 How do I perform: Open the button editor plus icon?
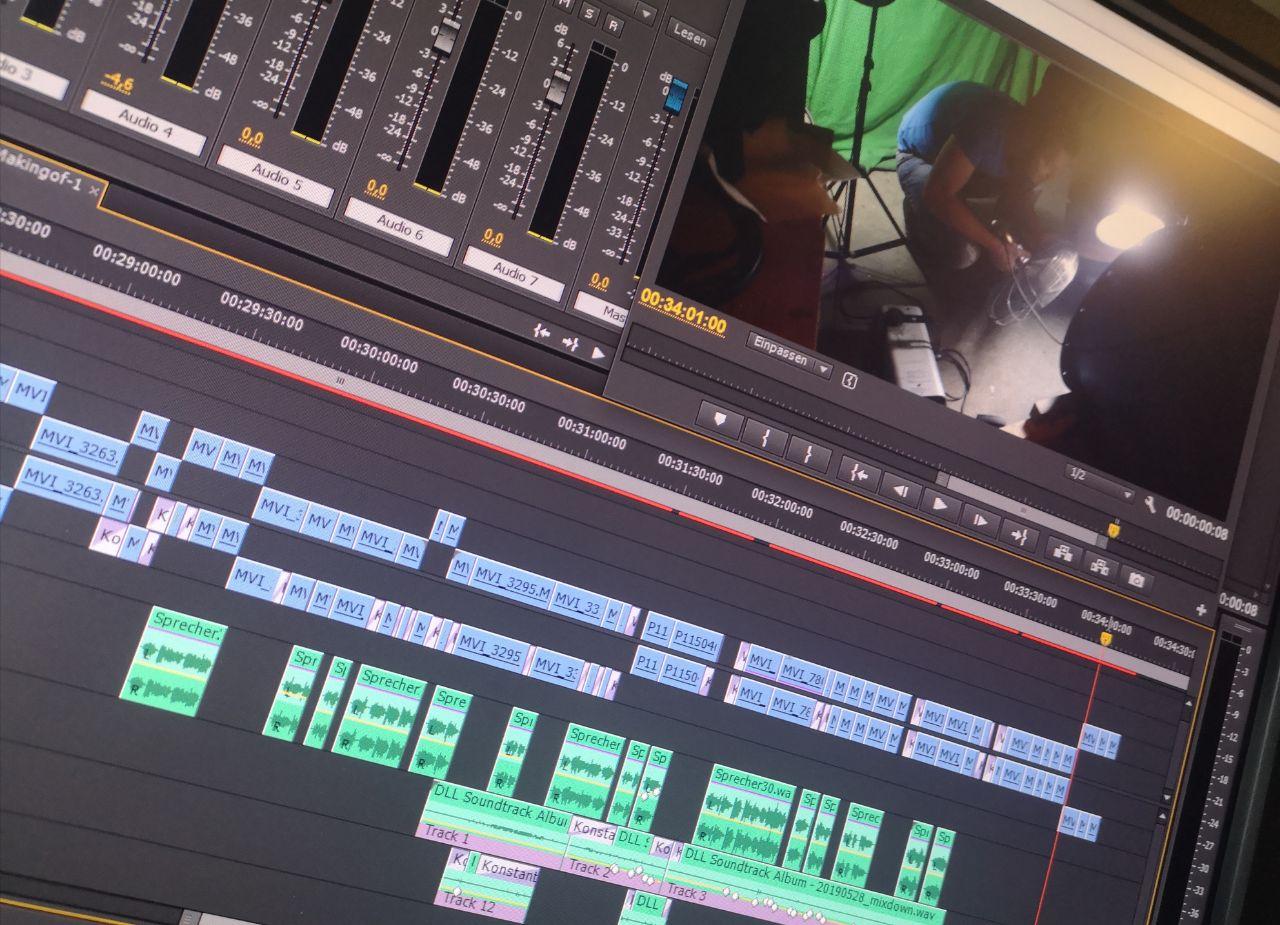1201,609
